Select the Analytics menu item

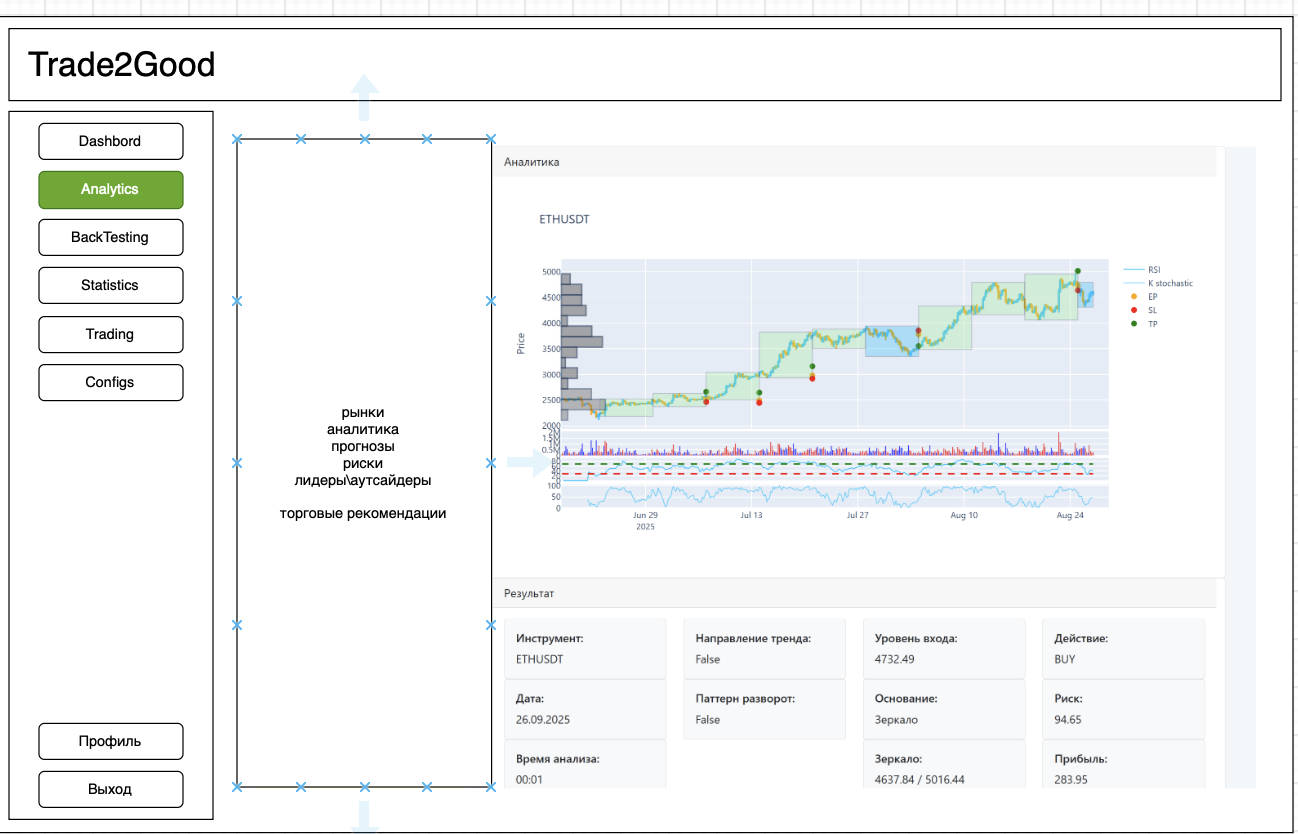[x=110, y=189]
